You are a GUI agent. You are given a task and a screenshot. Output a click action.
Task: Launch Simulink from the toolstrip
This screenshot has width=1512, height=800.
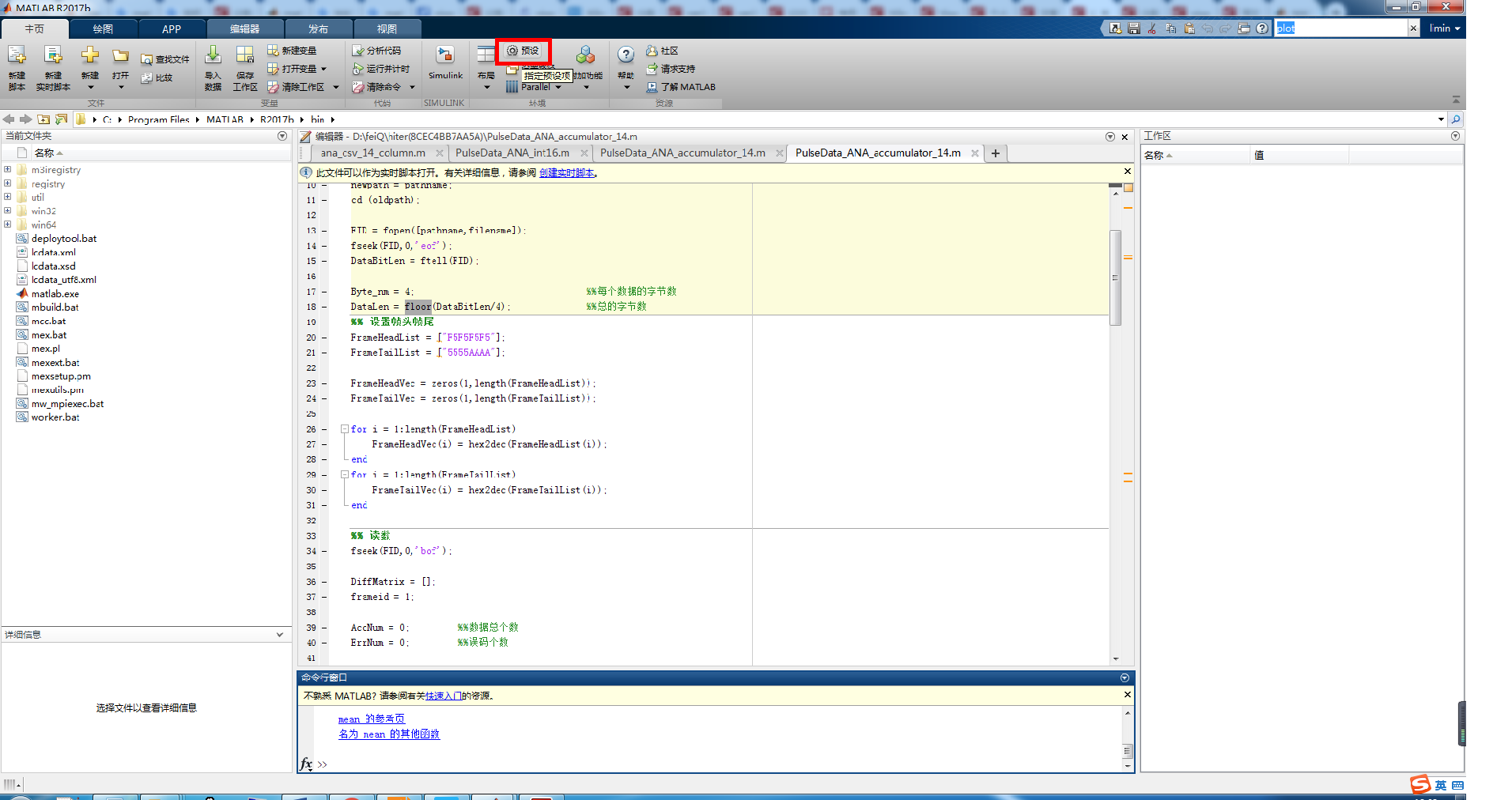[444, 63]
